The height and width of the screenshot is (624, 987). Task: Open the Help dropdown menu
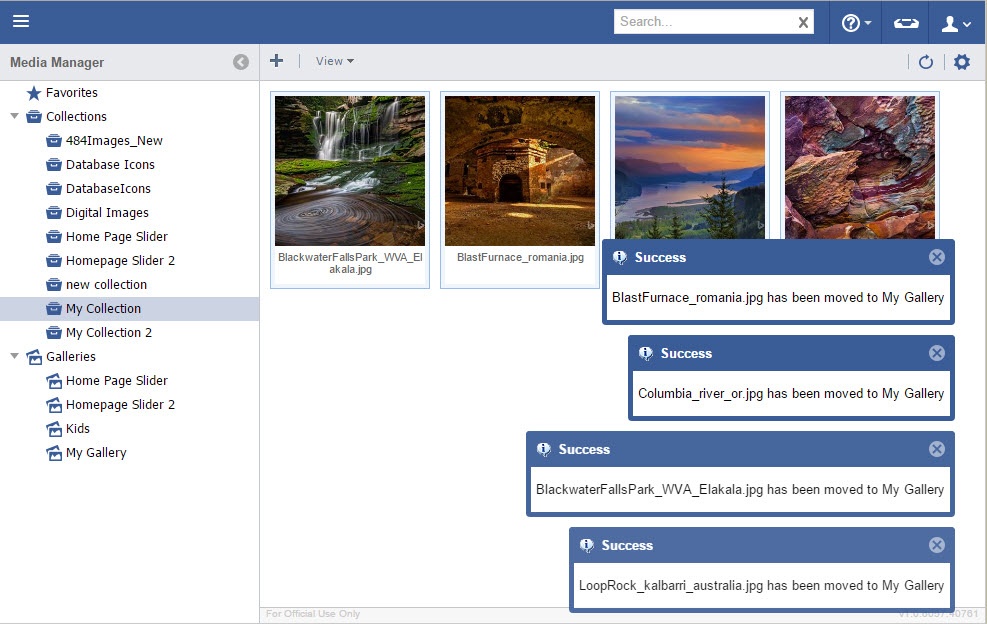click(x=856, y=22)
